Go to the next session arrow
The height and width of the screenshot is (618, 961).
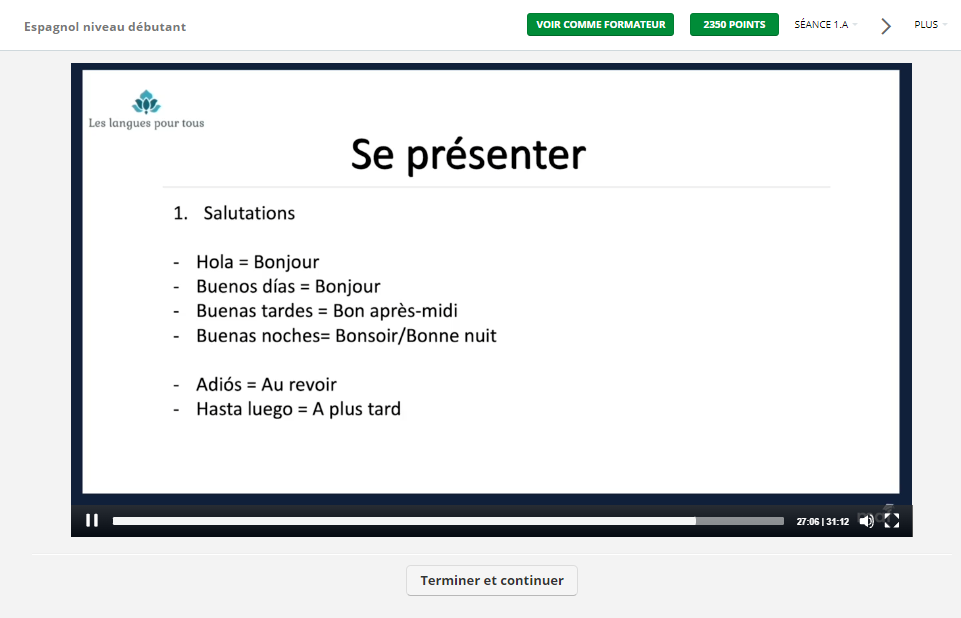tap(886, 26)
